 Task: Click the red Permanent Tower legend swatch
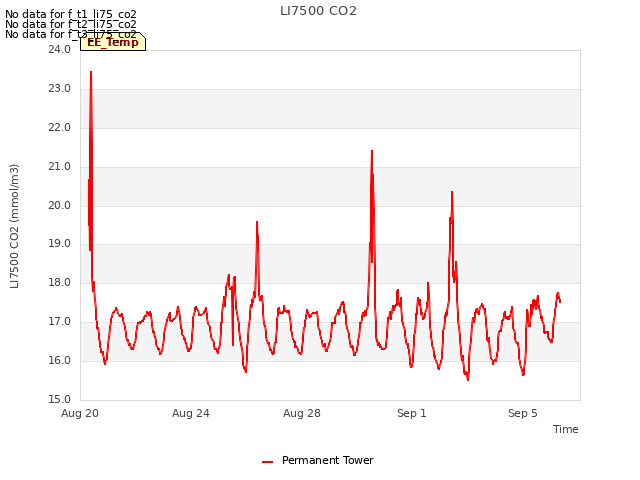click(267, 462)
